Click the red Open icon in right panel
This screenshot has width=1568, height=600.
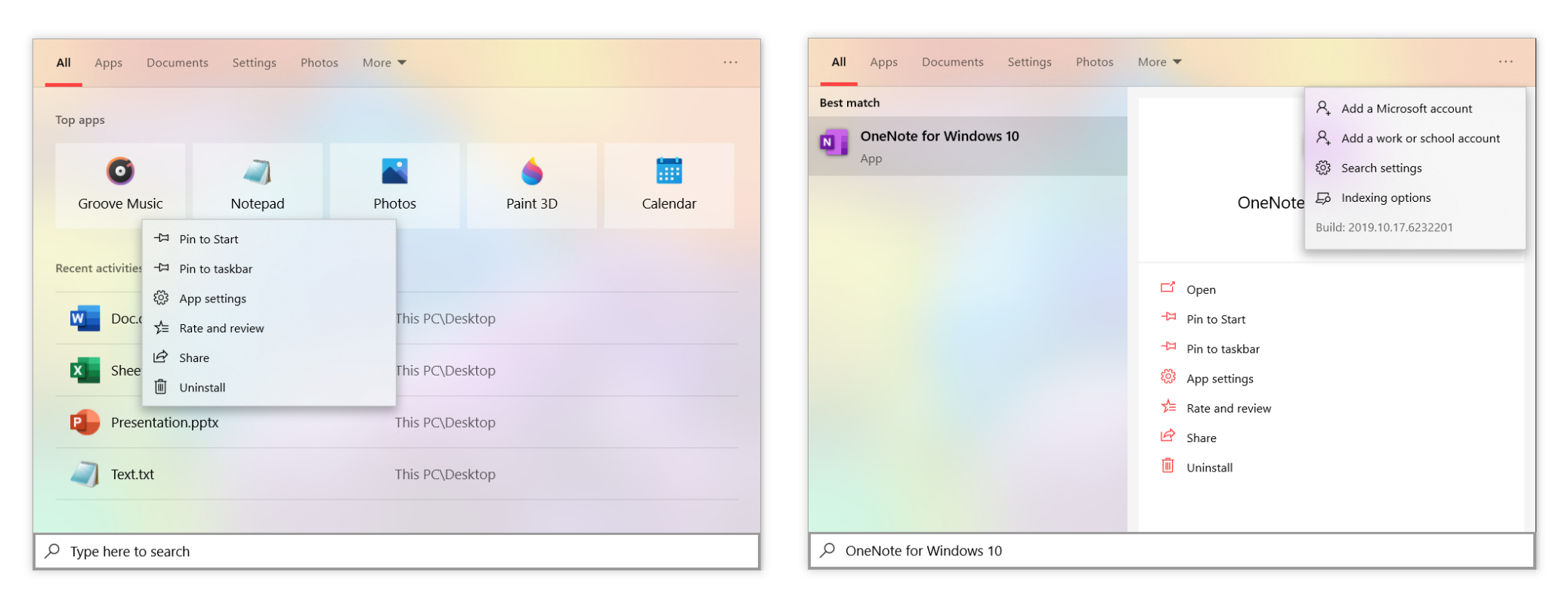pos(1168,288)
